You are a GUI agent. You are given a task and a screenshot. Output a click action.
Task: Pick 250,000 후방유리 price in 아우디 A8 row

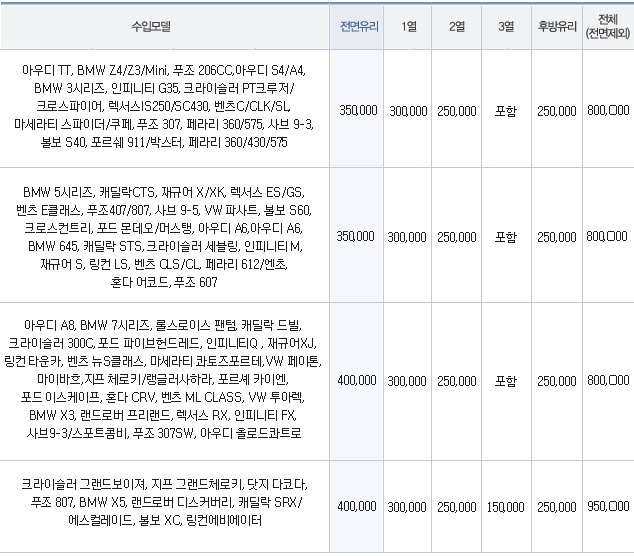pyautogui.click(x=557, y=381)
